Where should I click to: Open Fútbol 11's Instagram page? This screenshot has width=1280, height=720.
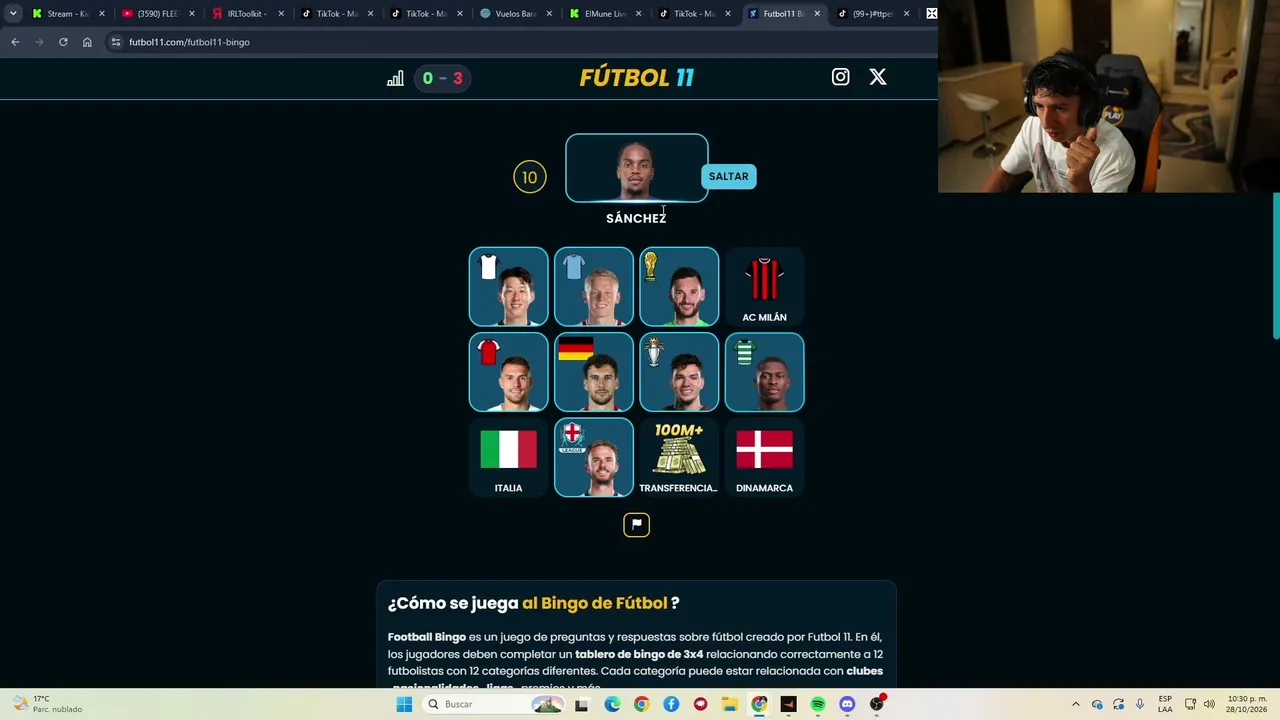click(x=840, y=77)
